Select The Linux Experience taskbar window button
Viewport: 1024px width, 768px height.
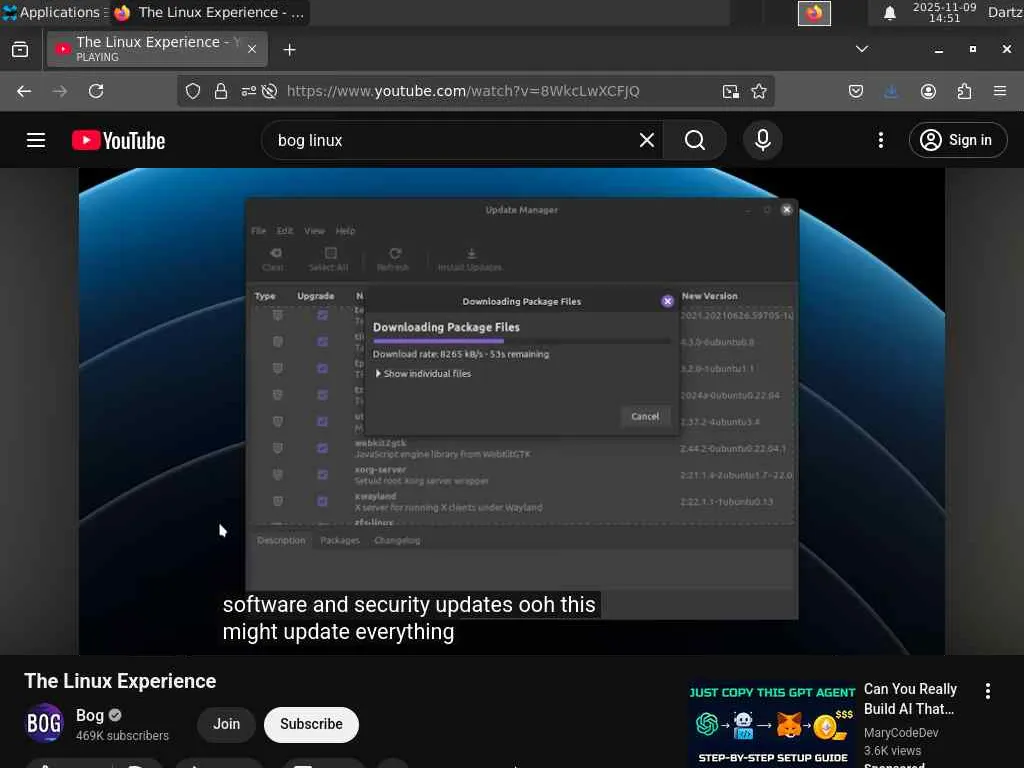click(210, 12)
